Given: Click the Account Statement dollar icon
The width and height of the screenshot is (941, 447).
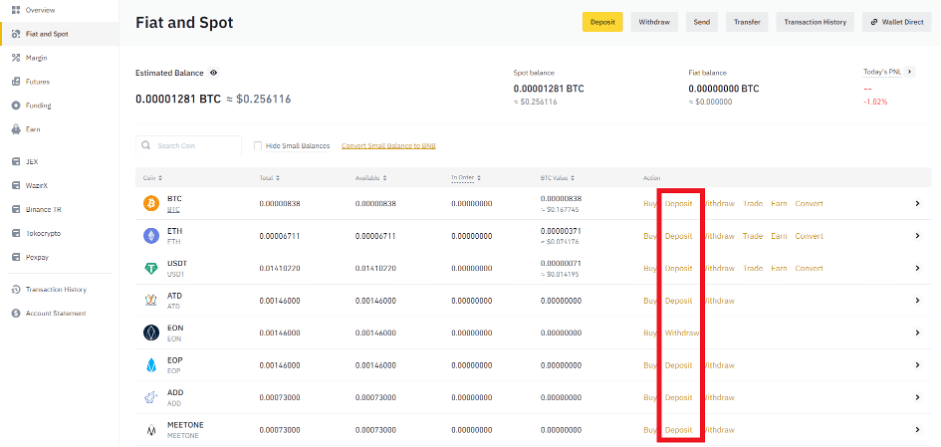Looking at the screenshot, I should coord(16,314).
